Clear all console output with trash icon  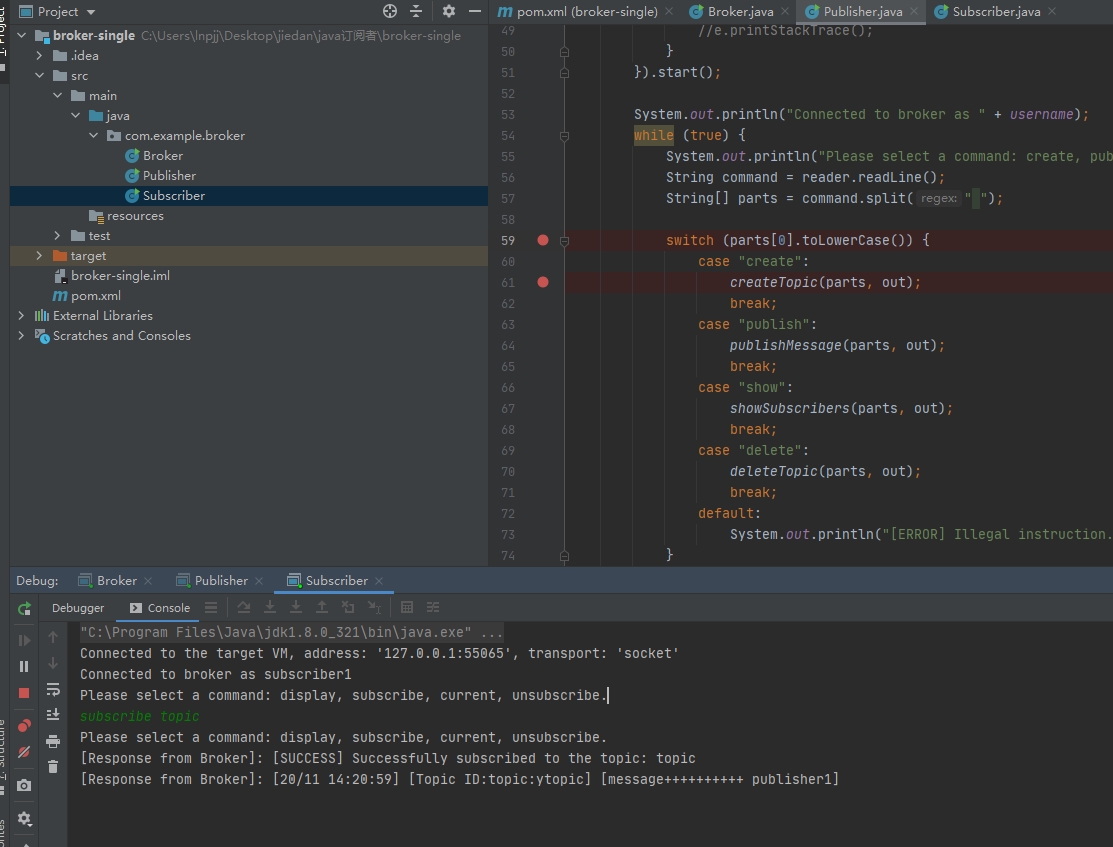[53, 767]
